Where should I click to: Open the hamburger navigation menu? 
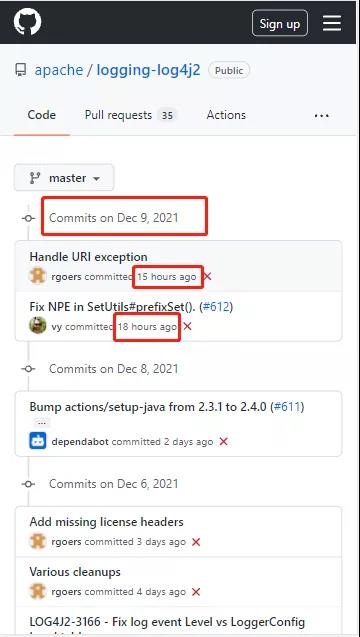332,23
